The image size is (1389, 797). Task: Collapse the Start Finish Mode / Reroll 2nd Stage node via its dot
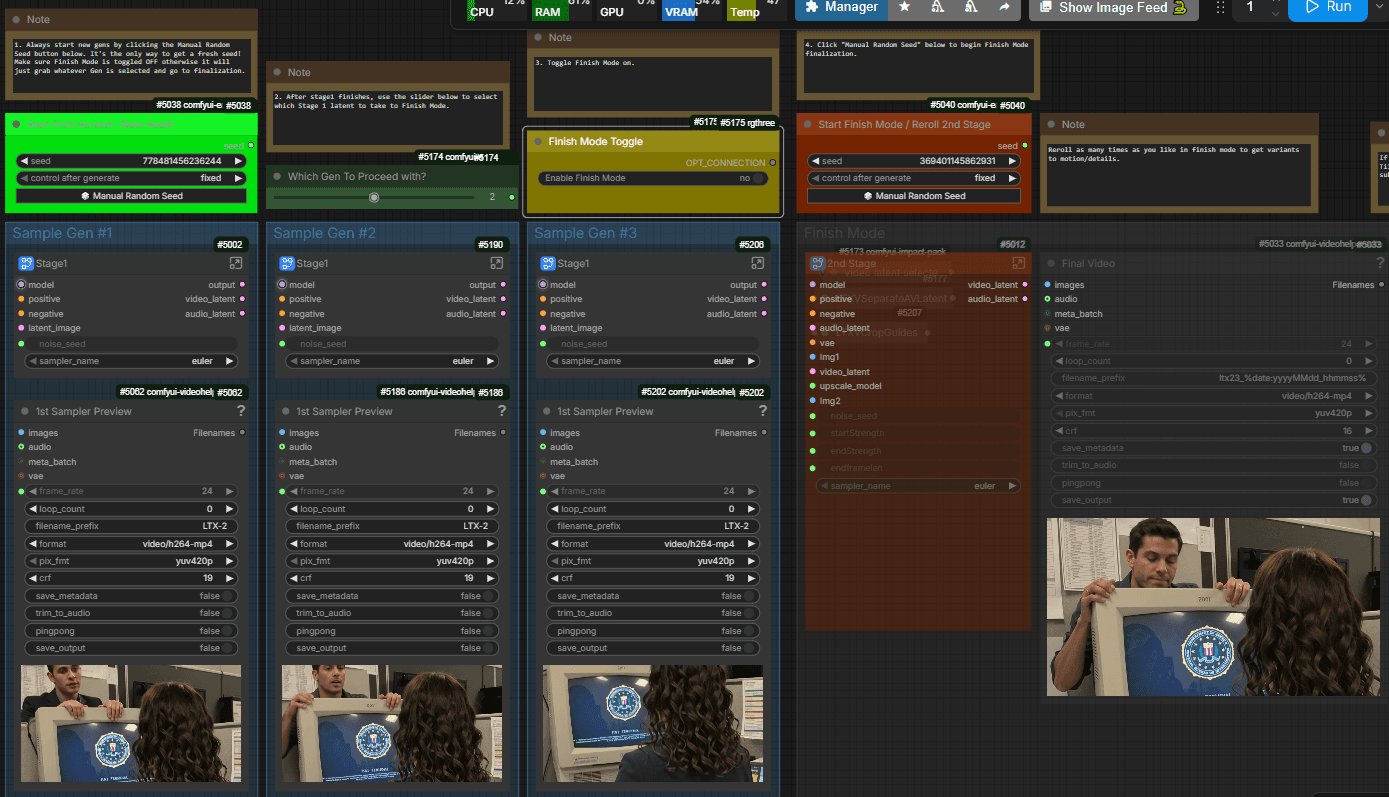click(x=807, y=125)
